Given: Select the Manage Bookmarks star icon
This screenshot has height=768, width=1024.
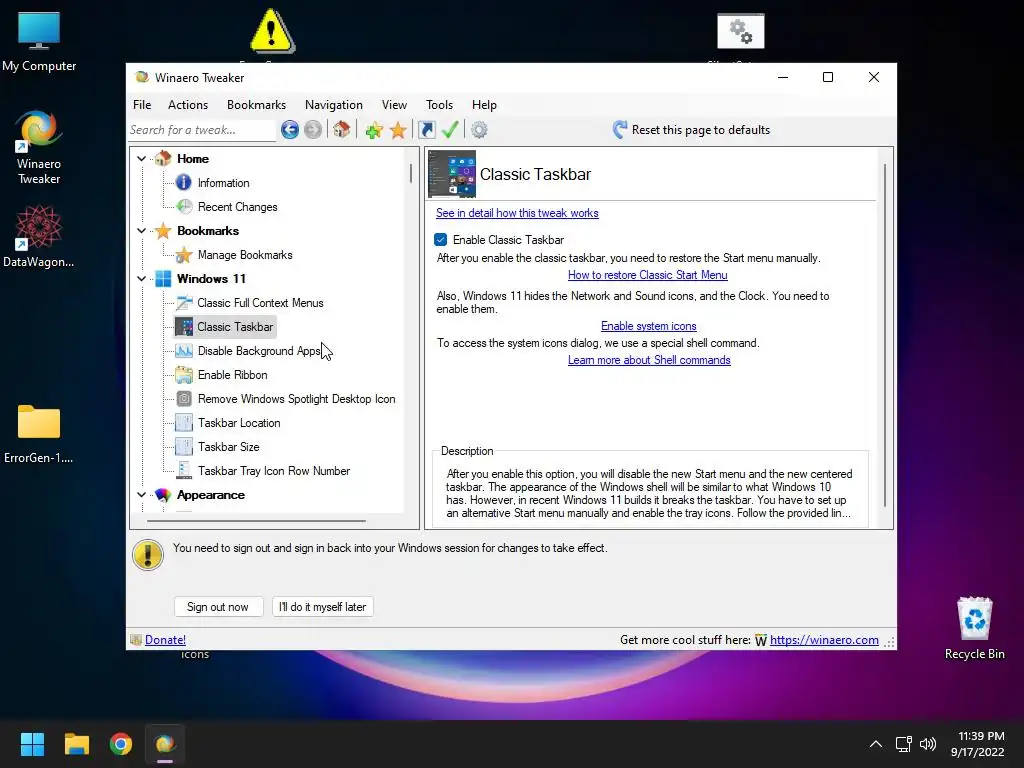Looking at the screenshot, I should (184, 255).
